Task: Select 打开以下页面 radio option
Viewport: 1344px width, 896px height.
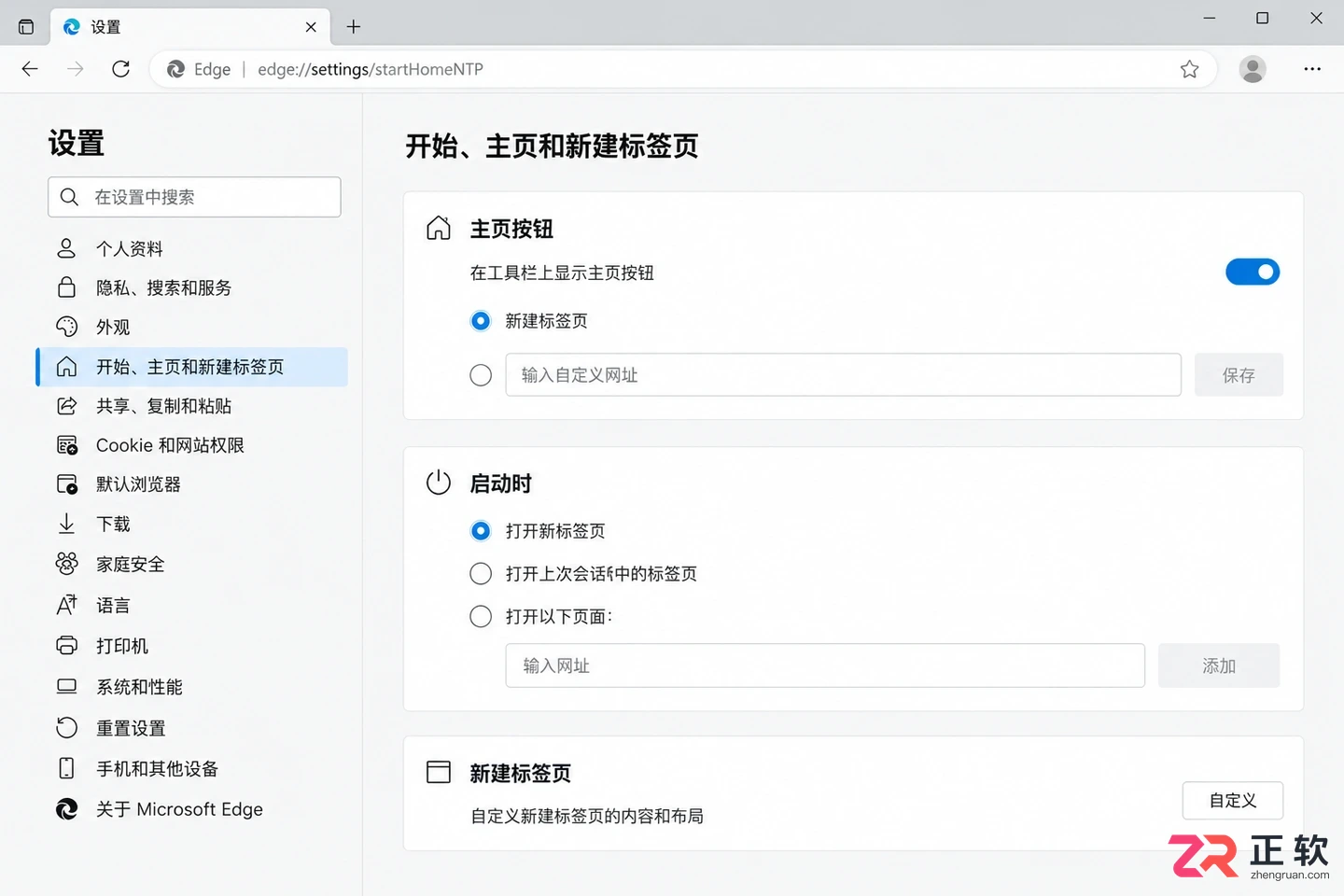Action: pos(481,616)
